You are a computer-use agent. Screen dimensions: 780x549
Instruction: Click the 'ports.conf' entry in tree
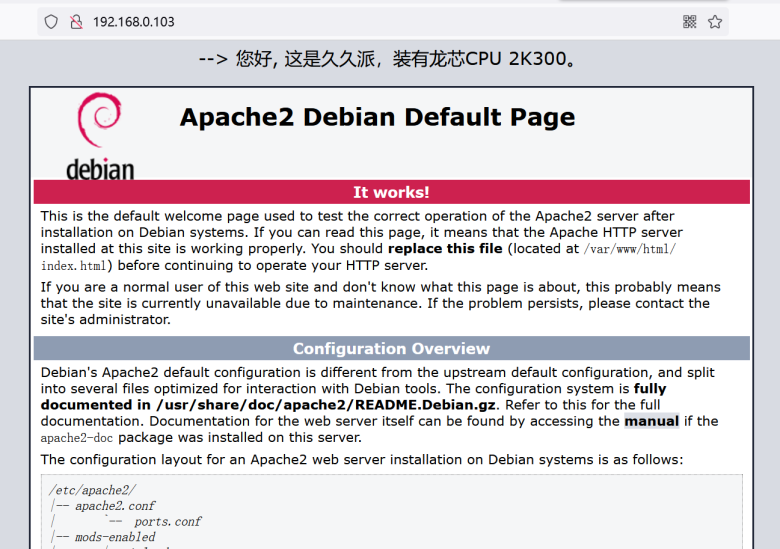(x=167, y=521)
